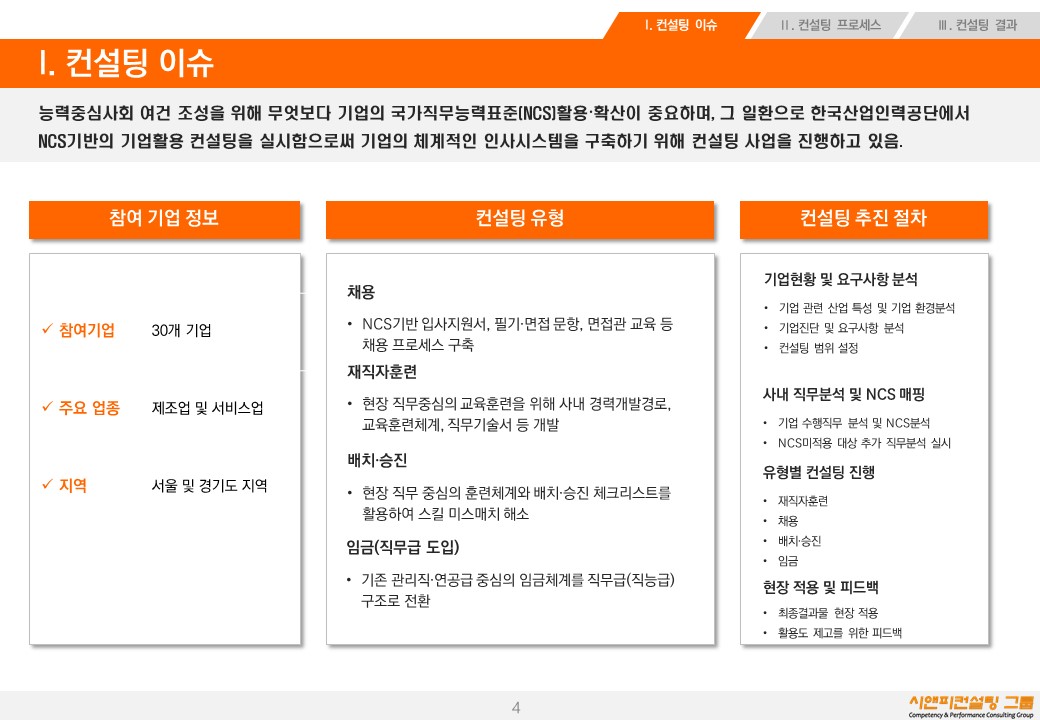1040x720 pixels.
Task: Select the 'I. 컨설팅 이슈' tab
Action: pyautogui.click(x=681, y=25)
